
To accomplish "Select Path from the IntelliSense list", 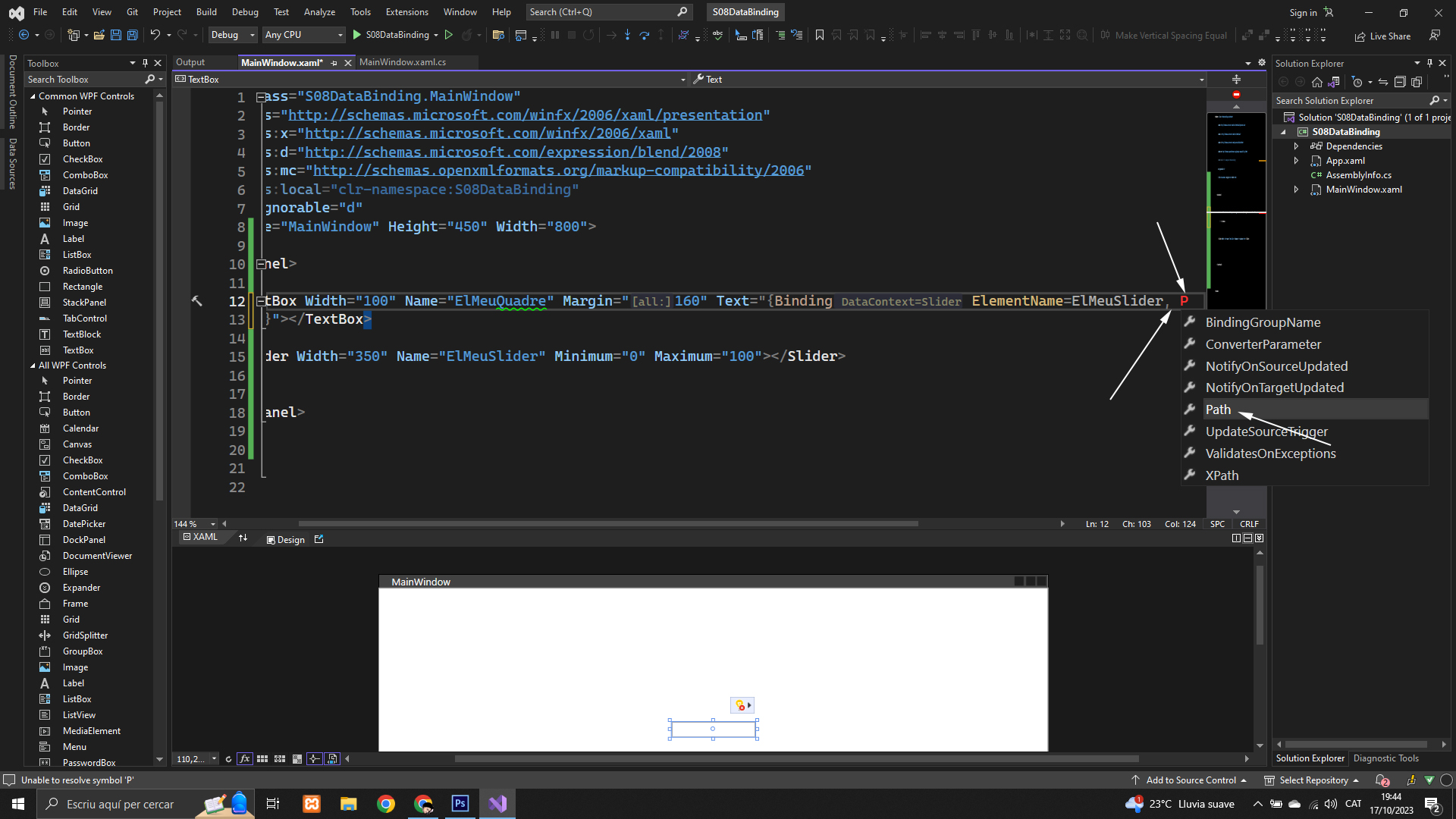I will 1219,409.
